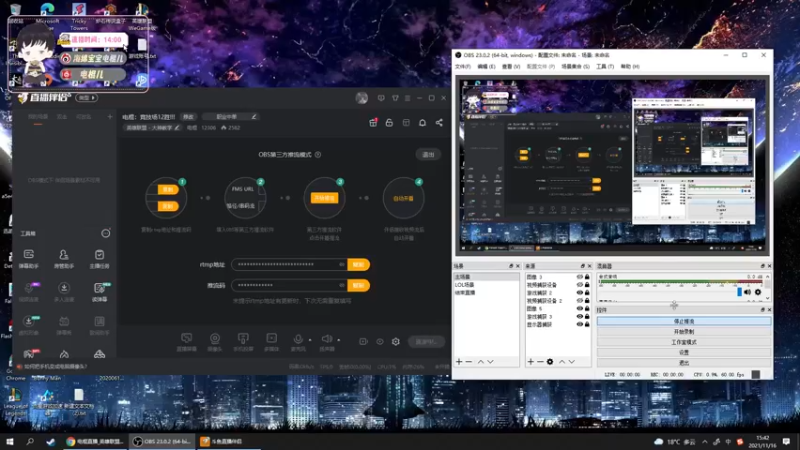Click the screen capture icon in the bottom toolbar
Viewport: 800px width, 450px height.
[x=187, y=338]
